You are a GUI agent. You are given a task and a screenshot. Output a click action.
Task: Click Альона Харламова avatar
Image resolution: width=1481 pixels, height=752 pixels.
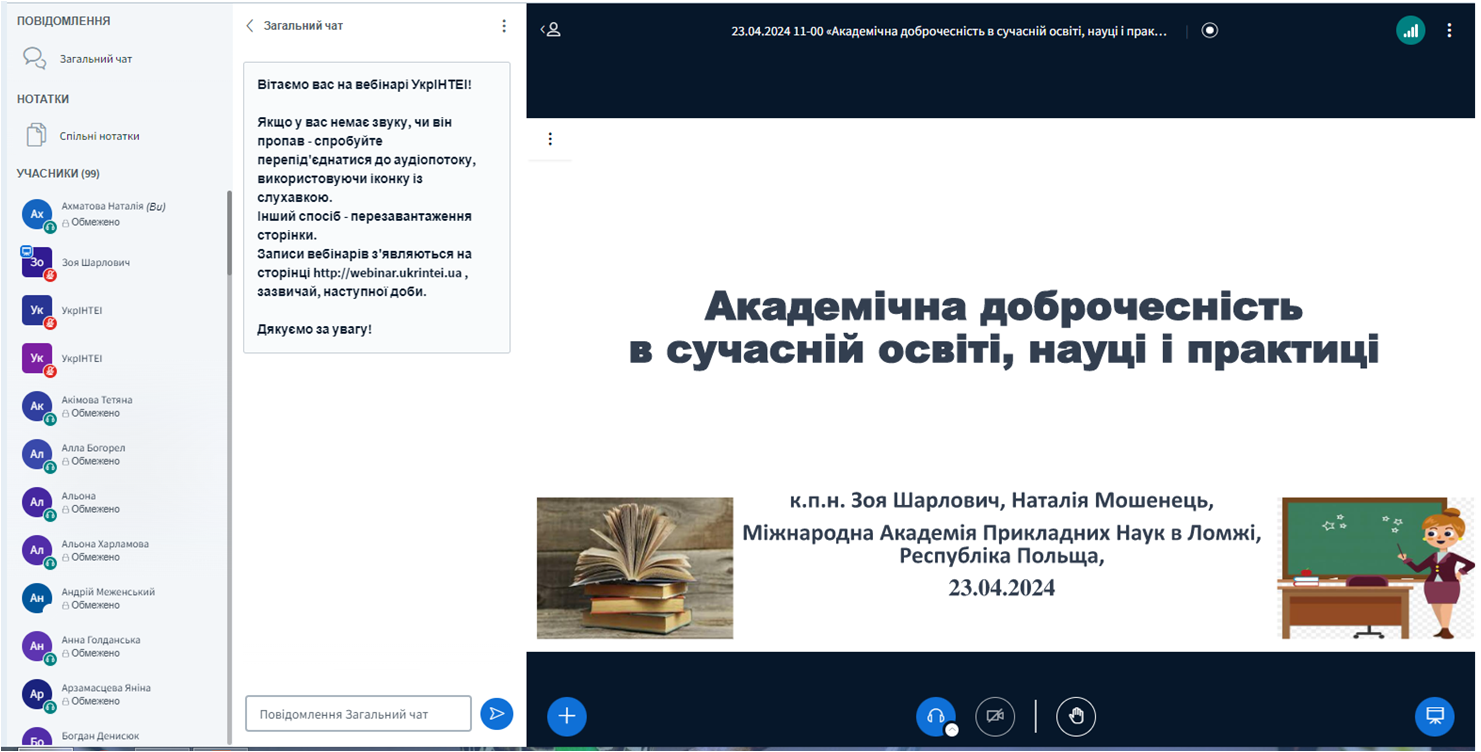click(37, 550)
